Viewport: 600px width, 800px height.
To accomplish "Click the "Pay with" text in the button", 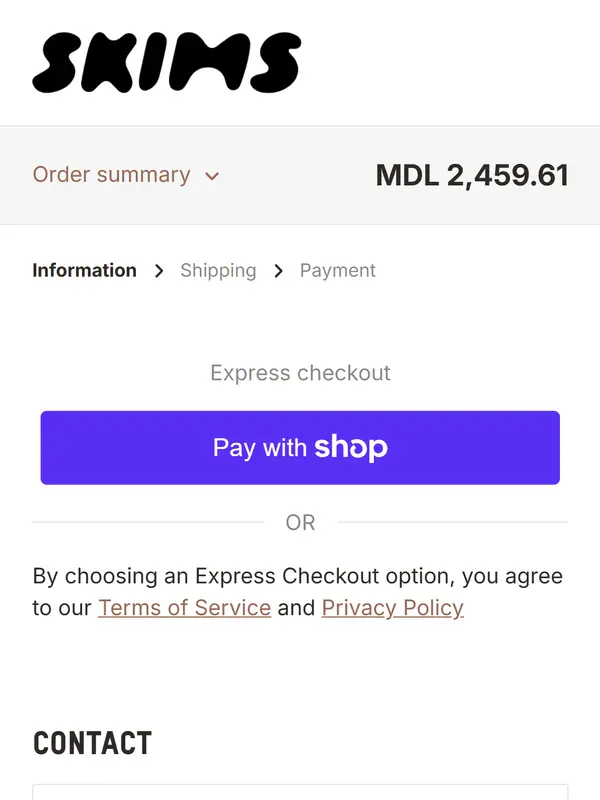I will coord(259,448).
